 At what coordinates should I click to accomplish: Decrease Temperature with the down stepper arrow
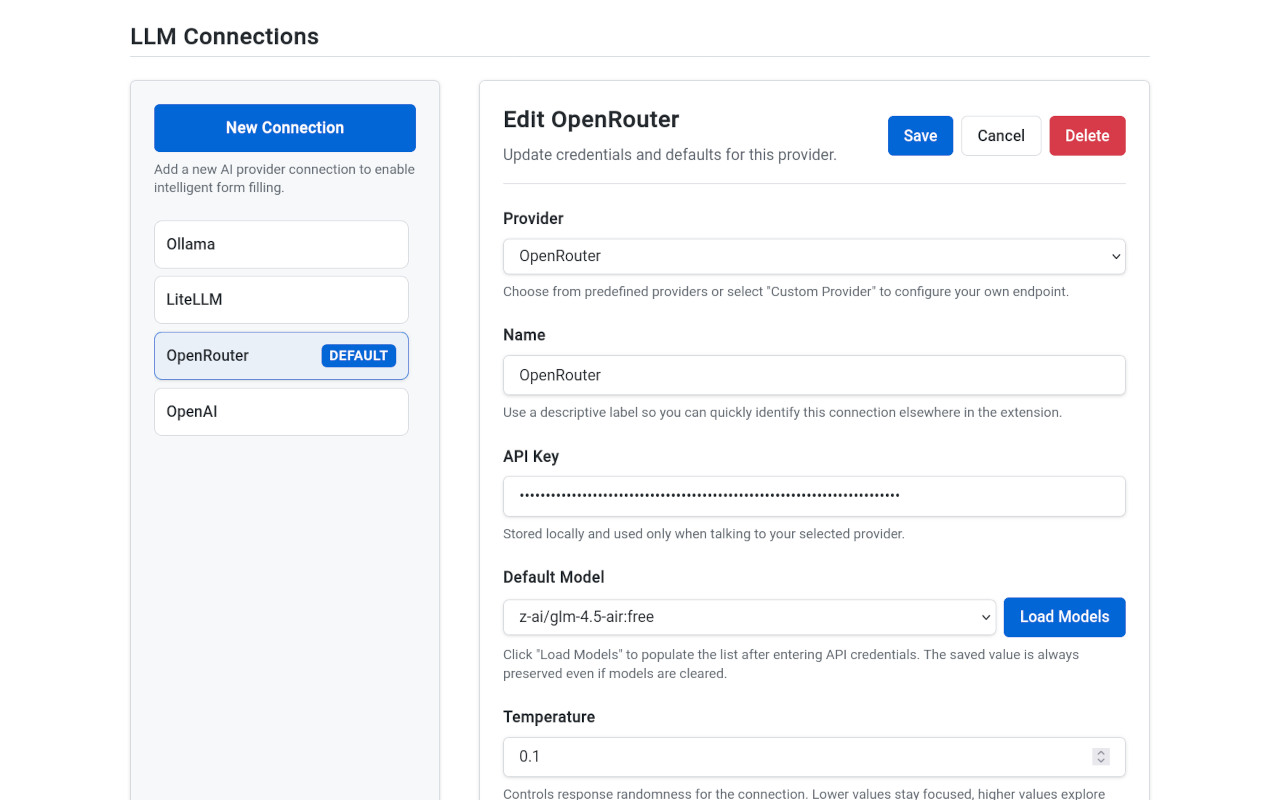click(x=1101, y=761)
